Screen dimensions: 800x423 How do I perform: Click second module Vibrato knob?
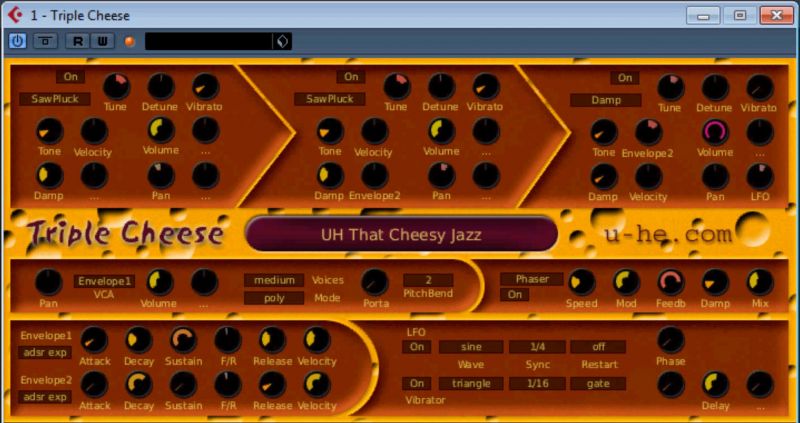[x=486, y=86]
